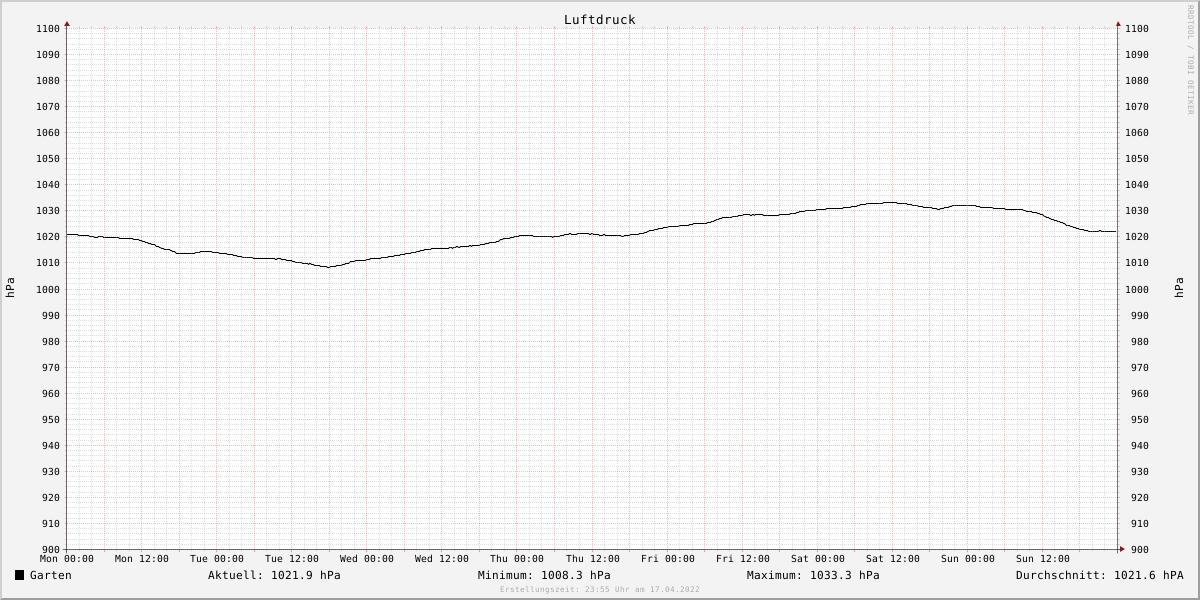Click the Maximum: 1033.3 hPa value
The height and width of the screenshot is (600, 1200).
pos(813,575)
